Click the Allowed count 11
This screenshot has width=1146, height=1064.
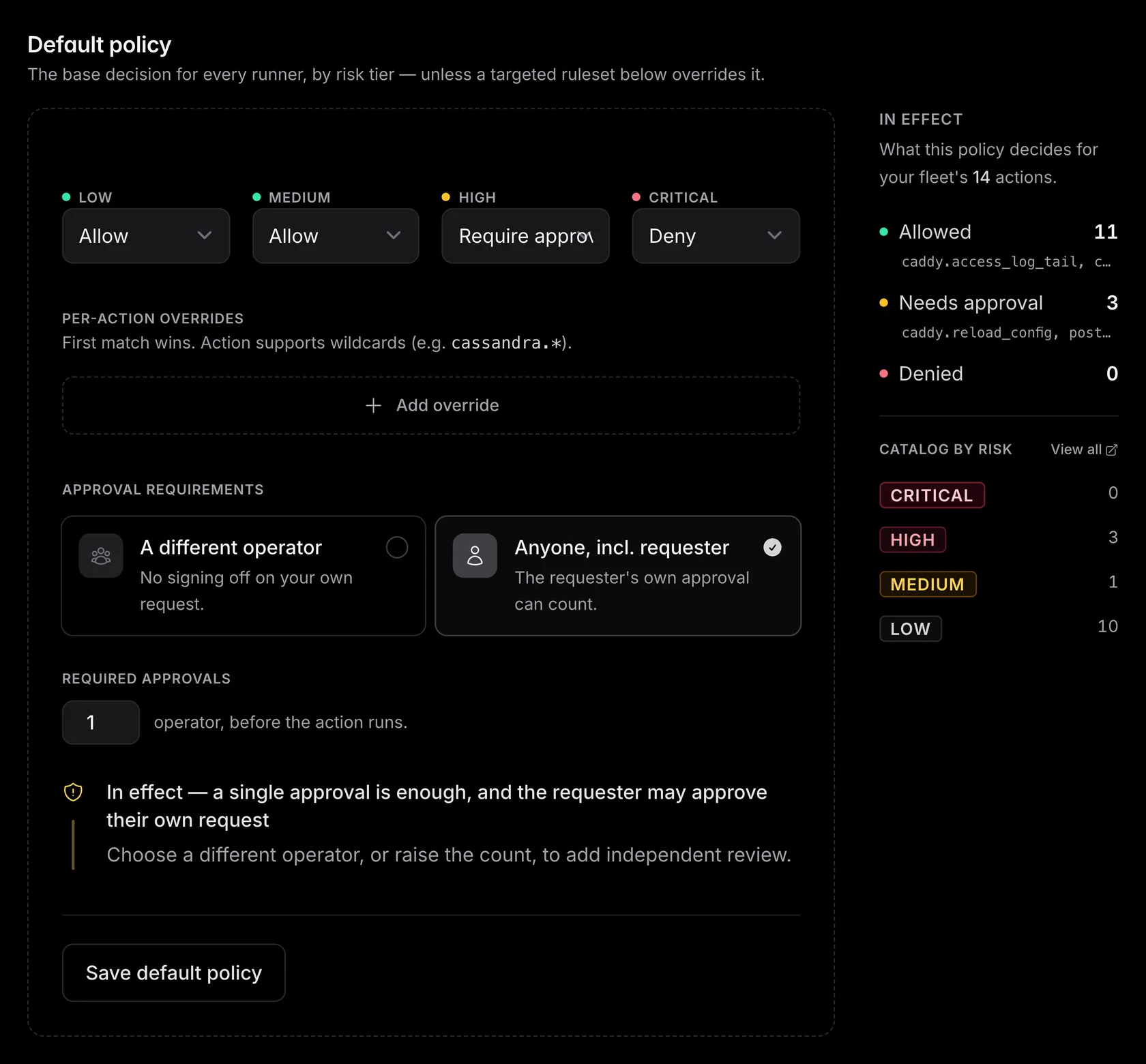1106,232
